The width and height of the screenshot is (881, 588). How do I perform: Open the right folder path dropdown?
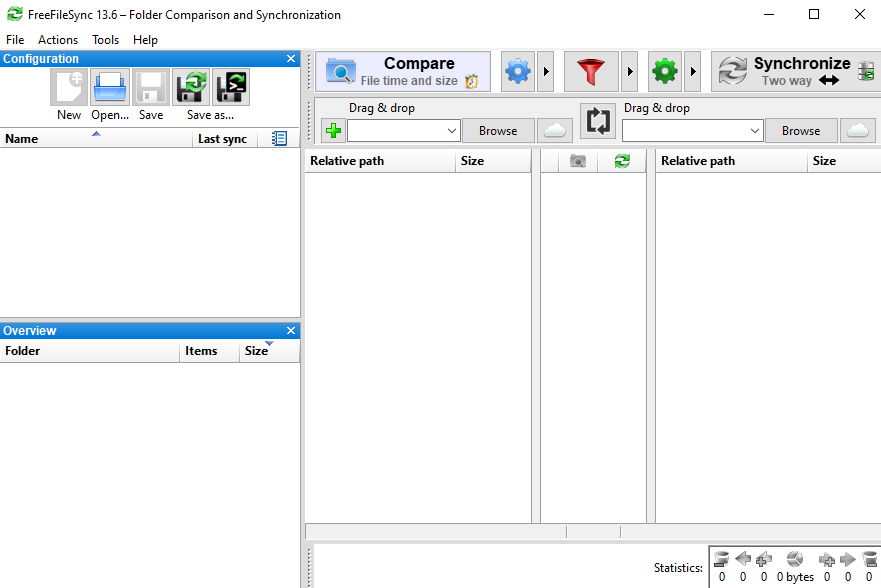(x=755, y=131)
